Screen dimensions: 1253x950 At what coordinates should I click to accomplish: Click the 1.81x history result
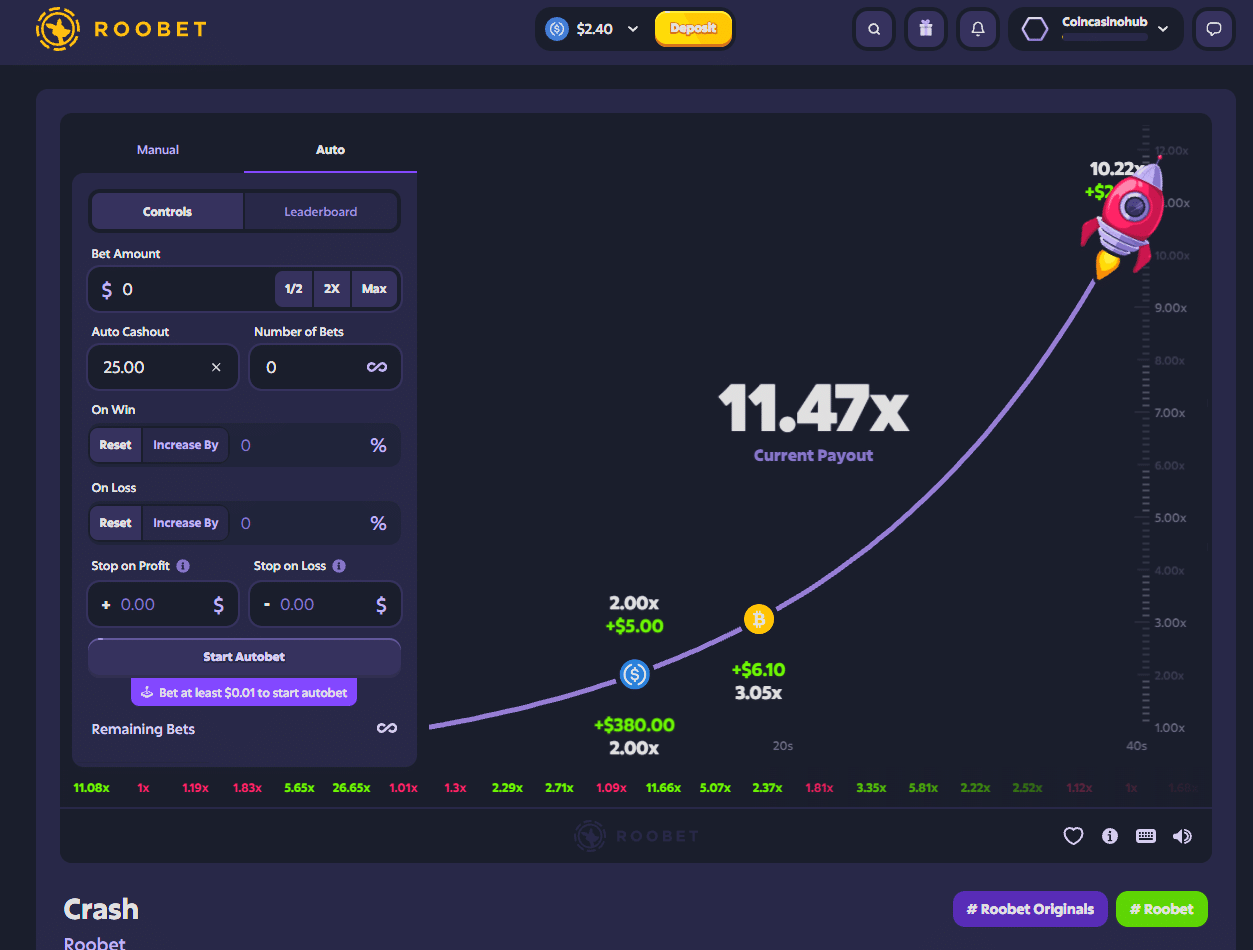point(819,788)
